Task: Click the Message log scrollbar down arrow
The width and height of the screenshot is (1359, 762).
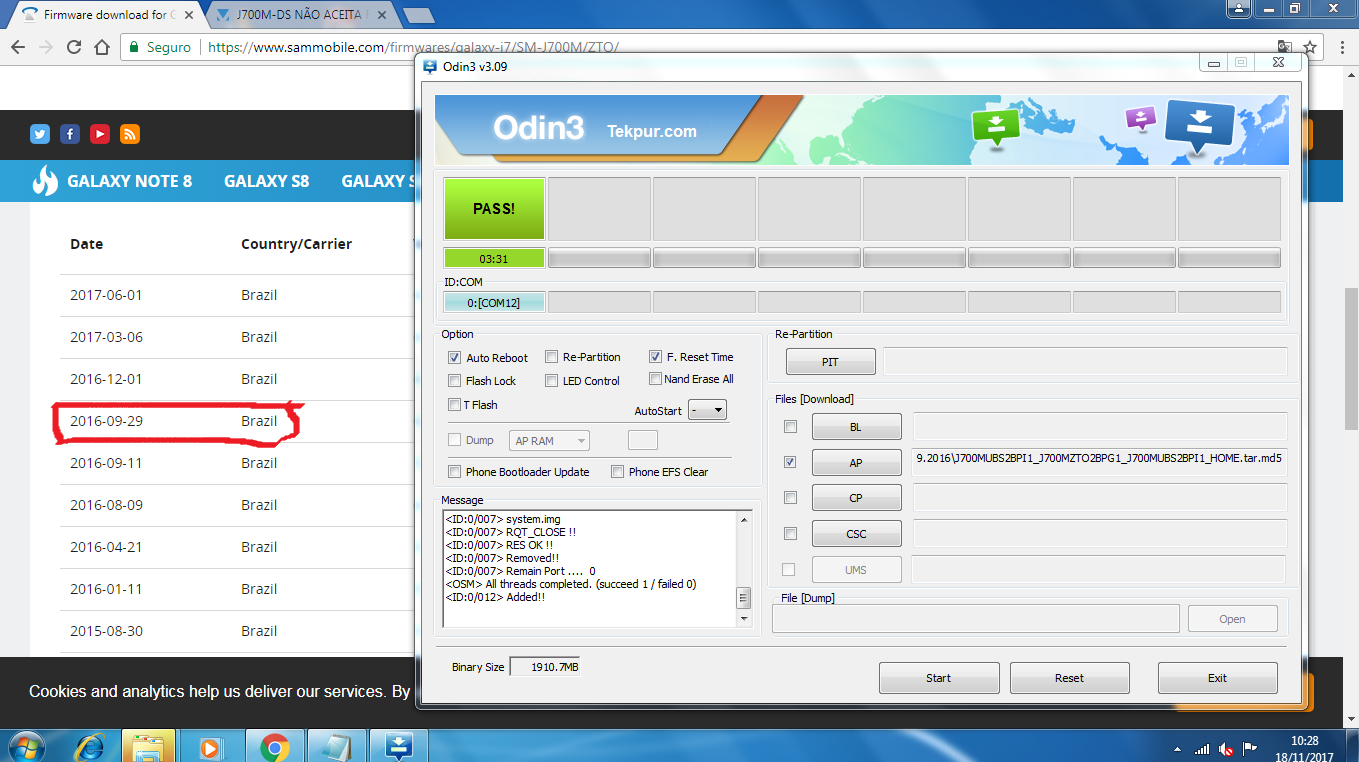Action: 743,619
